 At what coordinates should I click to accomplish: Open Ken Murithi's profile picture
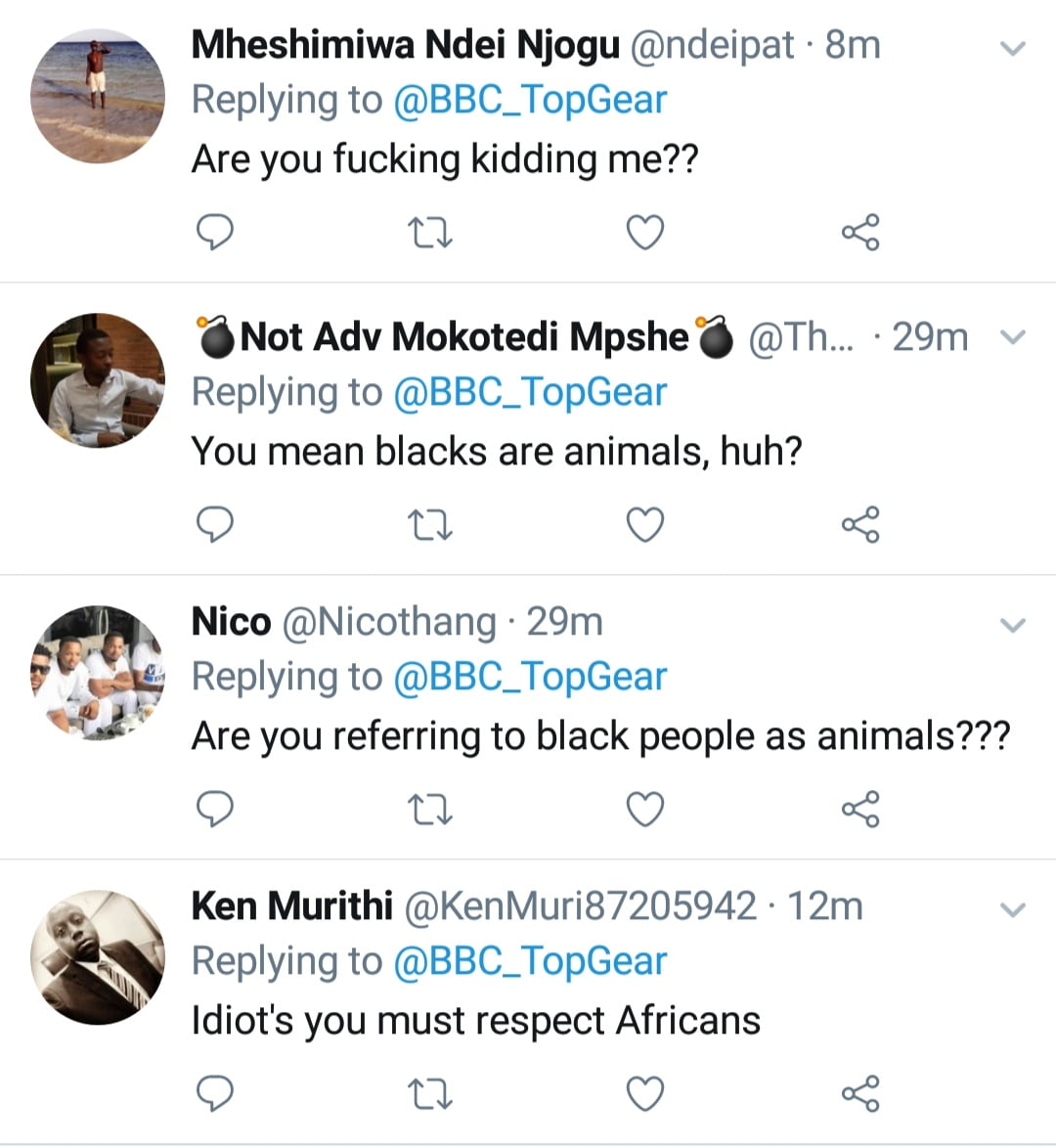click(98, 957)
